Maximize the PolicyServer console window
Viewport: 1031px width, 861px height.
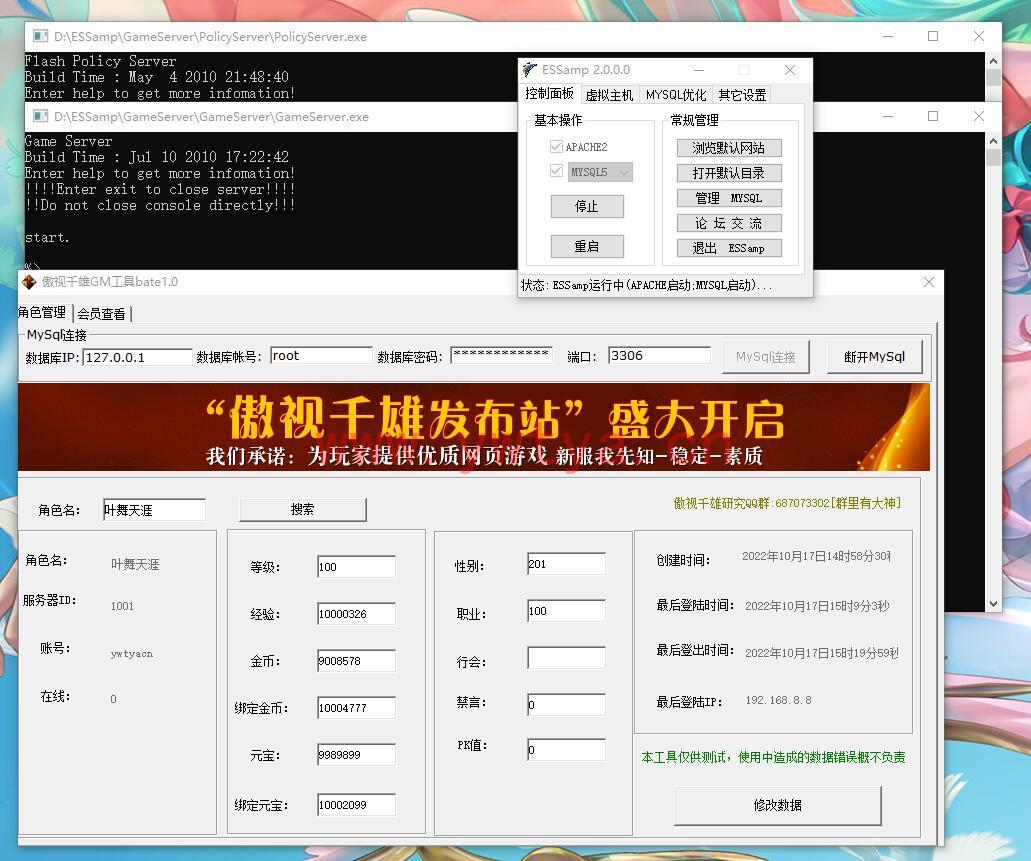932,36
